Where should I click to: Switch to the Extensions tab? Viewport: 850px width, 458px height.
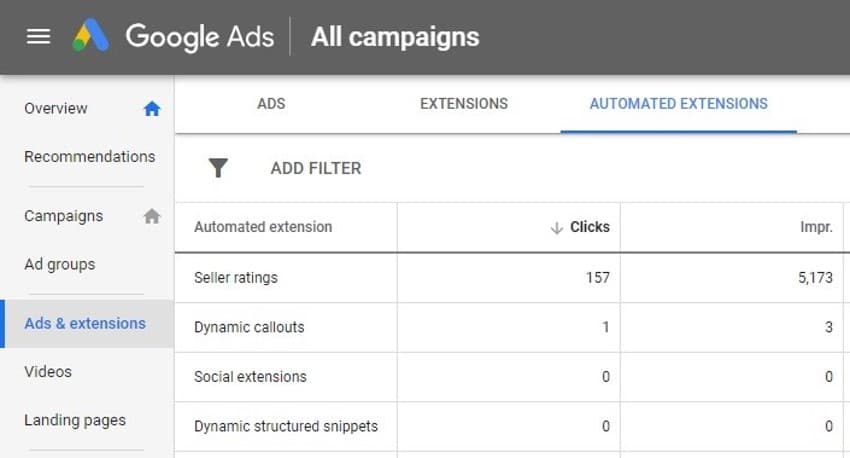(x=463, y=104)
